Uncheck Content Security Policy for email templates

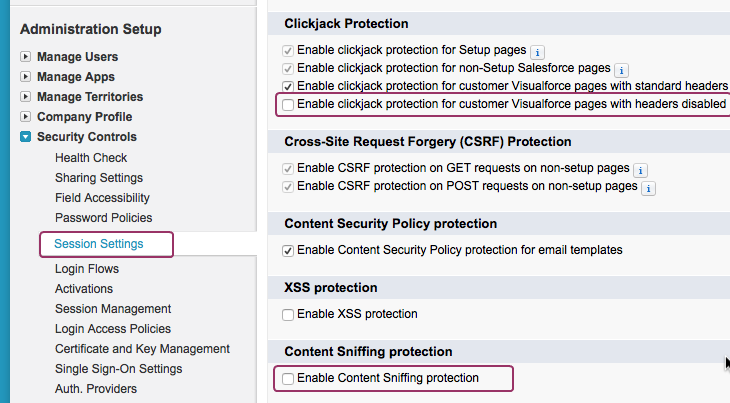(288, 251)
